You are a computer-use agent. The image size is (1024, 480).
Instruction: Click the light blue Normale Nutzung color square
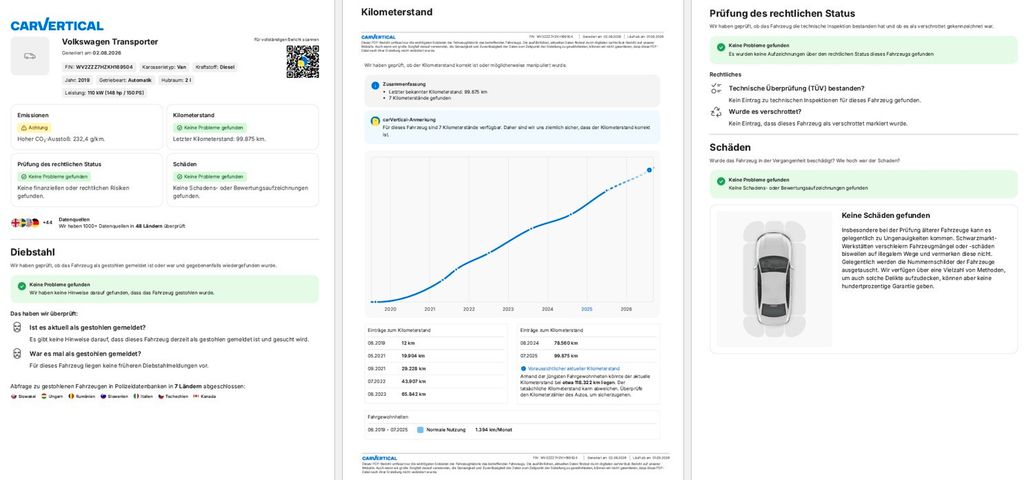click(x=421, y=430)
